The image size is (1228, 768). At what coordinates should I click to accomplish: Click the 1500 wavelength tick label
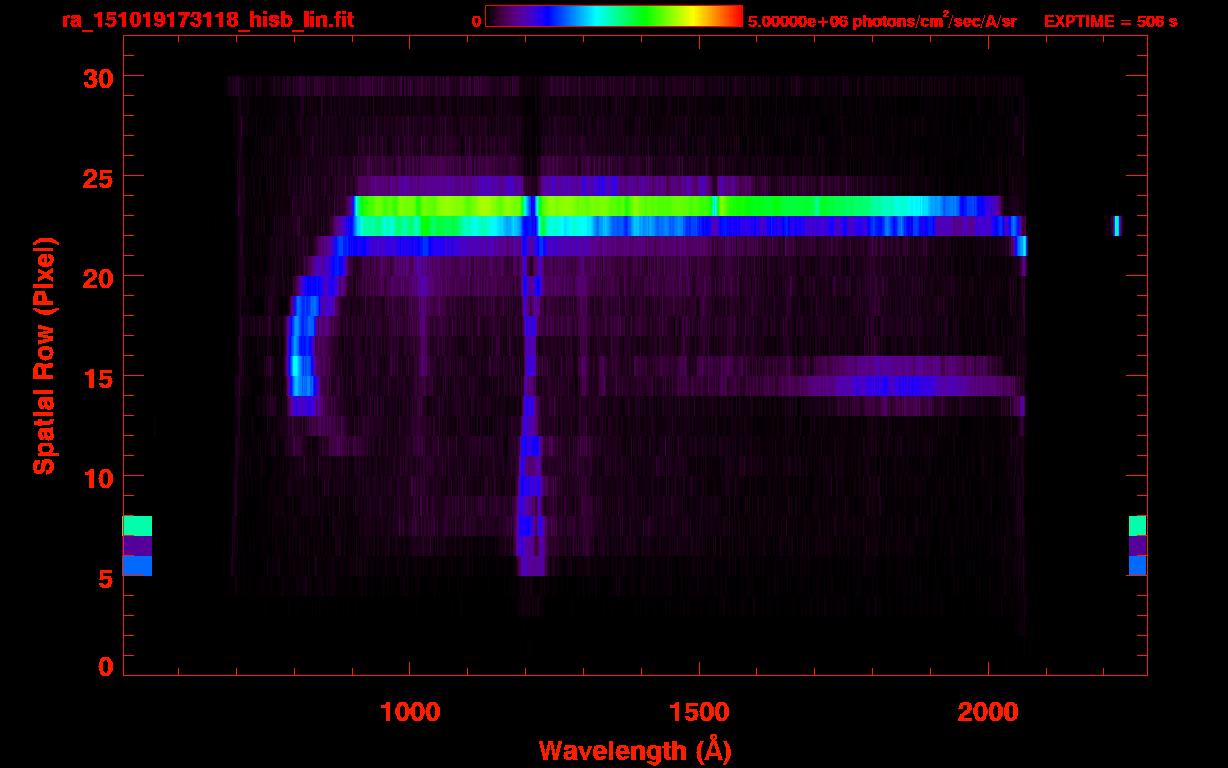pos(699,712)
